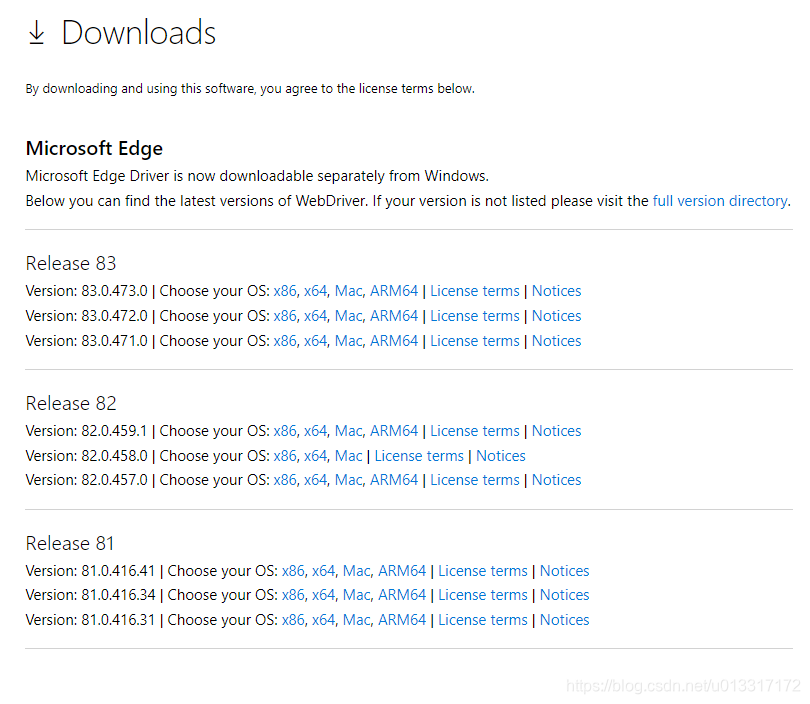Select the Release 82 heading text

pos(71,403)
